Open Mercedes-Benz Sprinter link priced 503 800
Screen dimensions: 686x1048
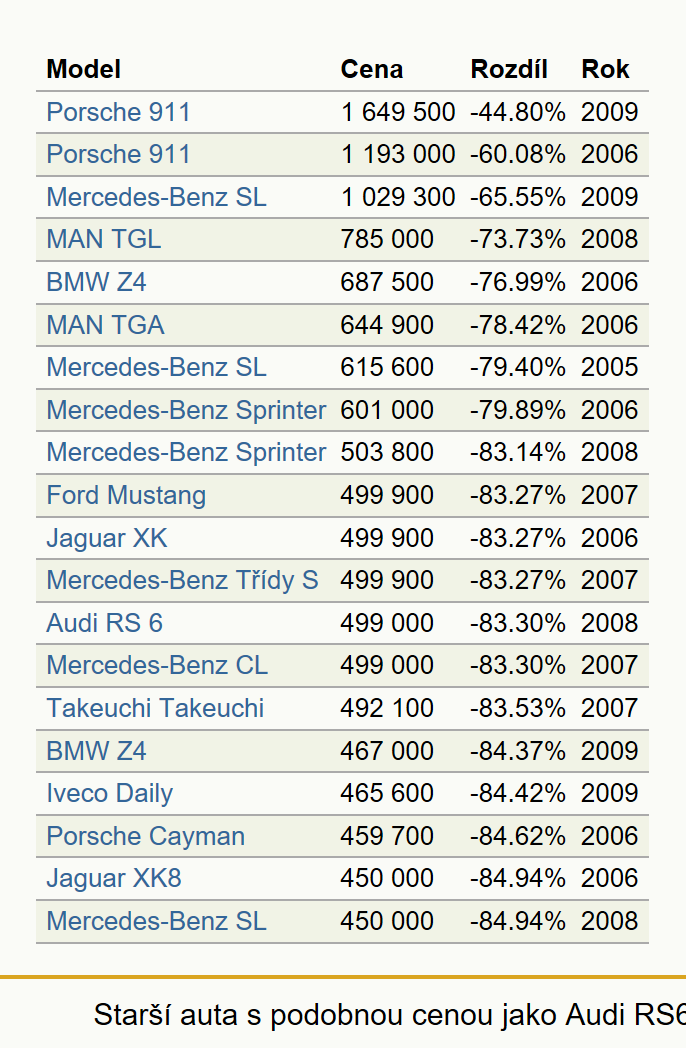pos(187,452)
